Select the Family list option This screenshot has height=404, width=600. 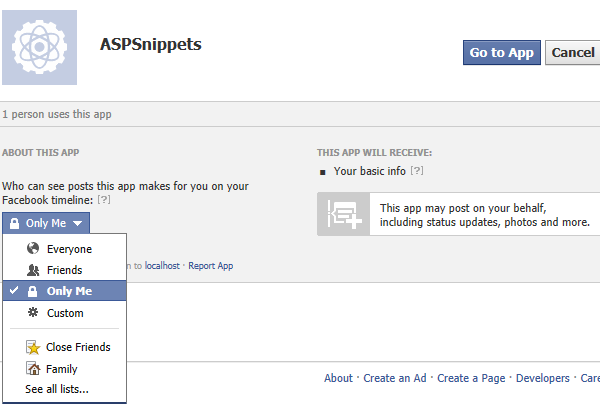coord(64,369)
